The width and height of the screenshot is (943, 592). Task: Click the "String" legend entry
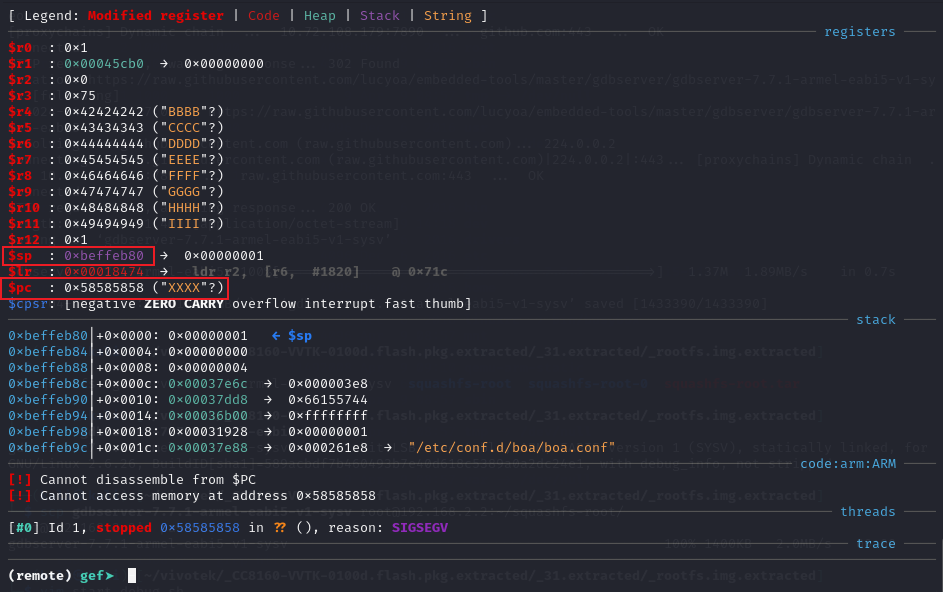pyautogui.click(x=448, y=15)
